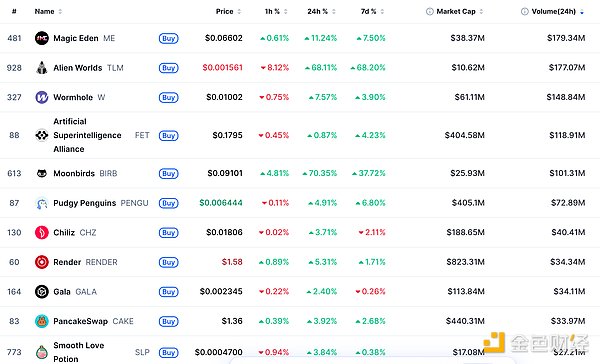This screenshot has height=364, width=600.
Task: Sort by 24h % column arrows
Action: click(x=334, y=11)
